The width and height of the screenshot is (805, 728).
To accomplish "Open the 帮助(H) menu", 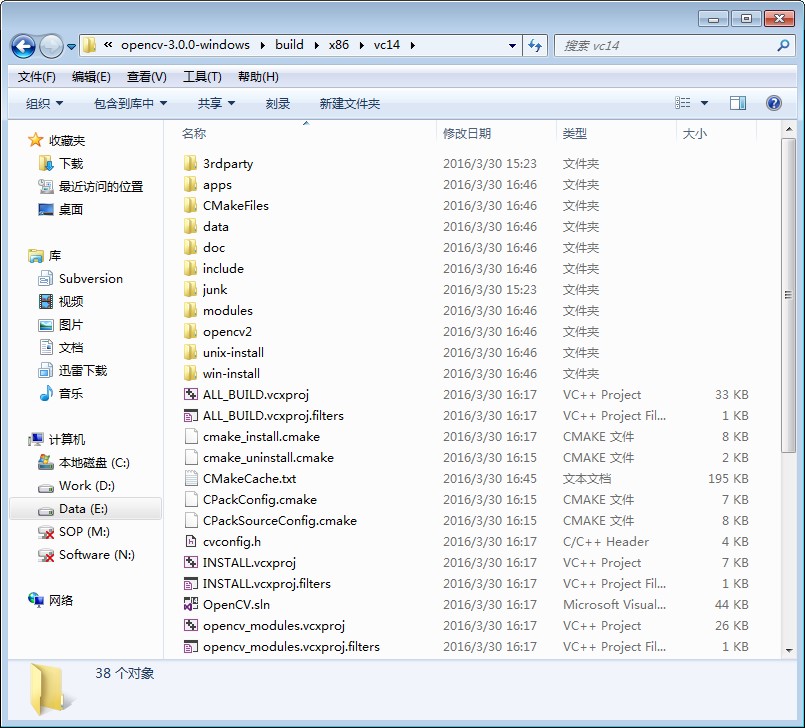I will tap(258, 77).
